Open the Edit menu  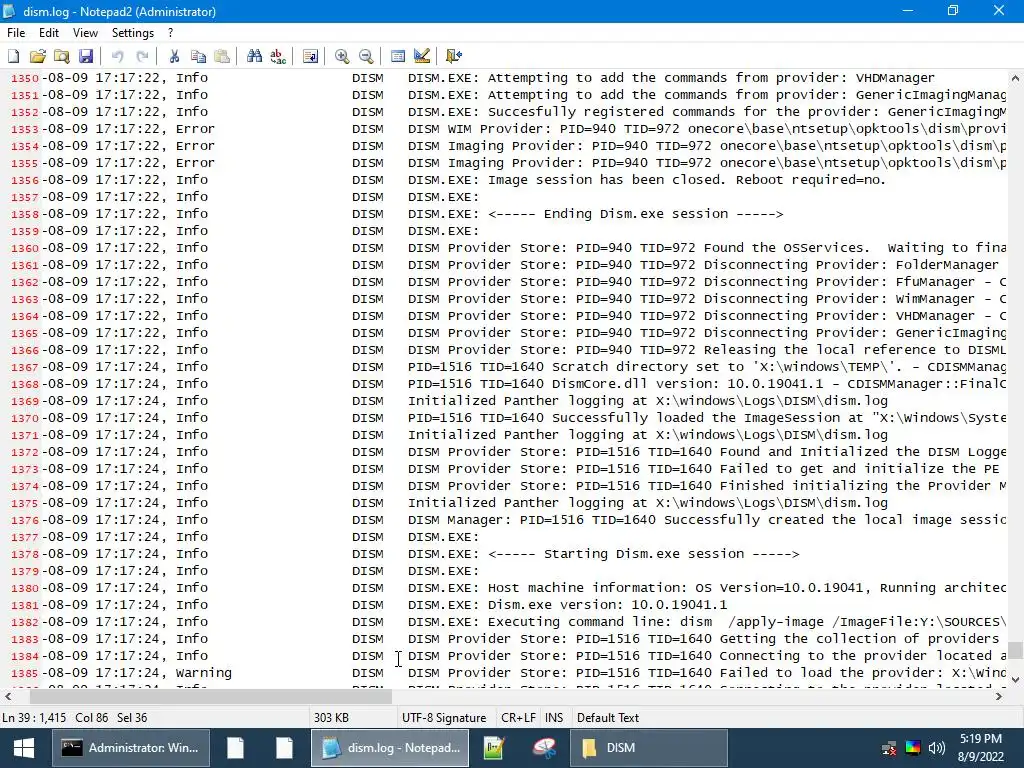coord(49,33)
